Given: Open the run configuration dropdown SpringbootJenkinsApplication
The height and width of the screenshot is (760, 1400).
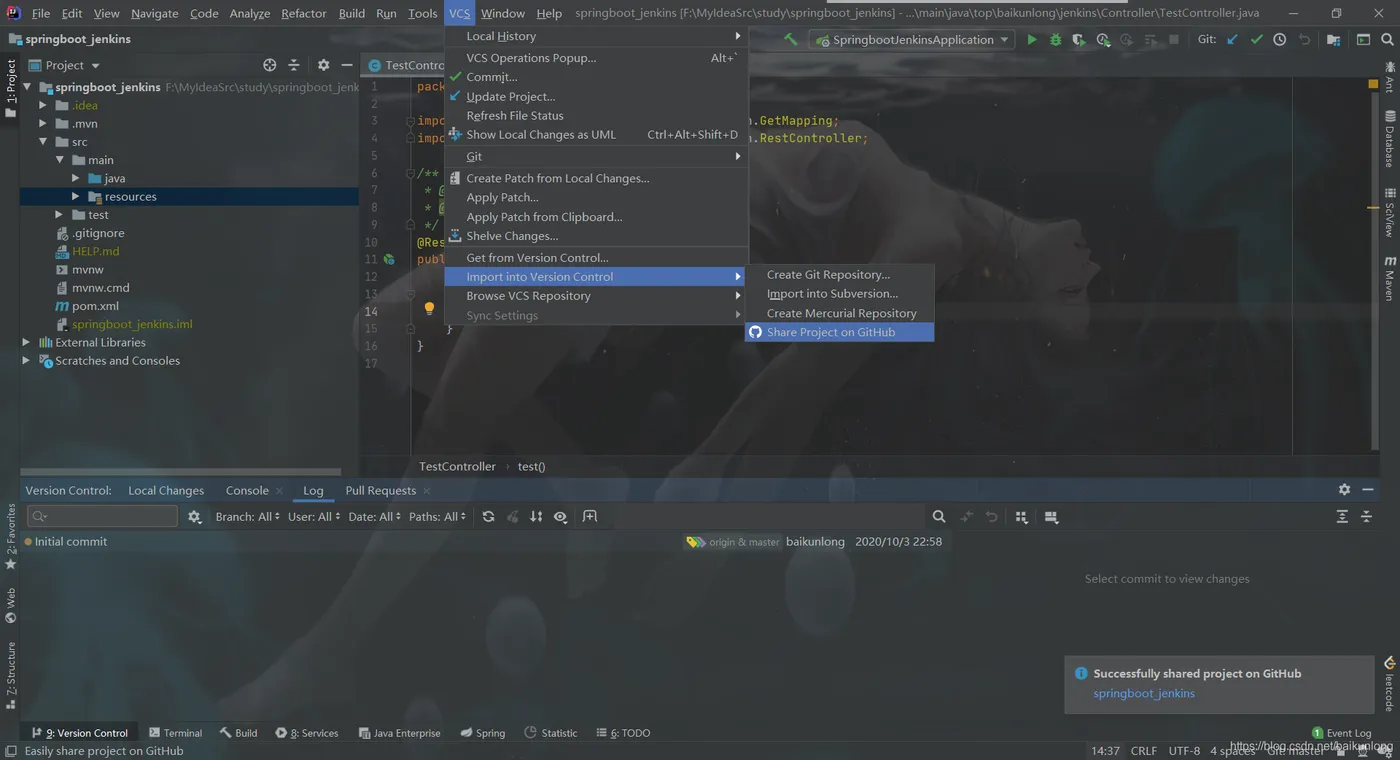Looking at the screenshot, I should click(x=912, y=40).
